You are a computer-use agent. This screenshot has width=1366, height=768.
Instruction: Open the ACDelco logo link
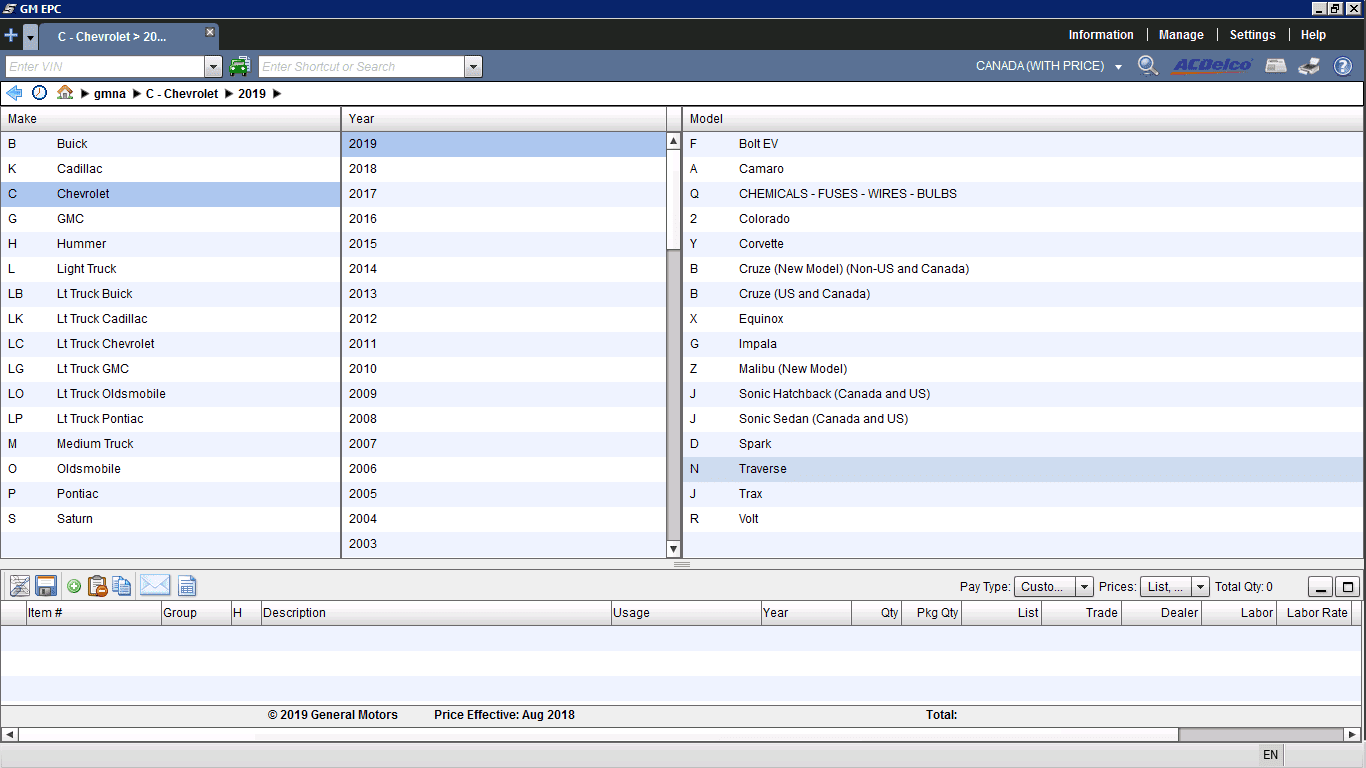(x=1212, y=66)
